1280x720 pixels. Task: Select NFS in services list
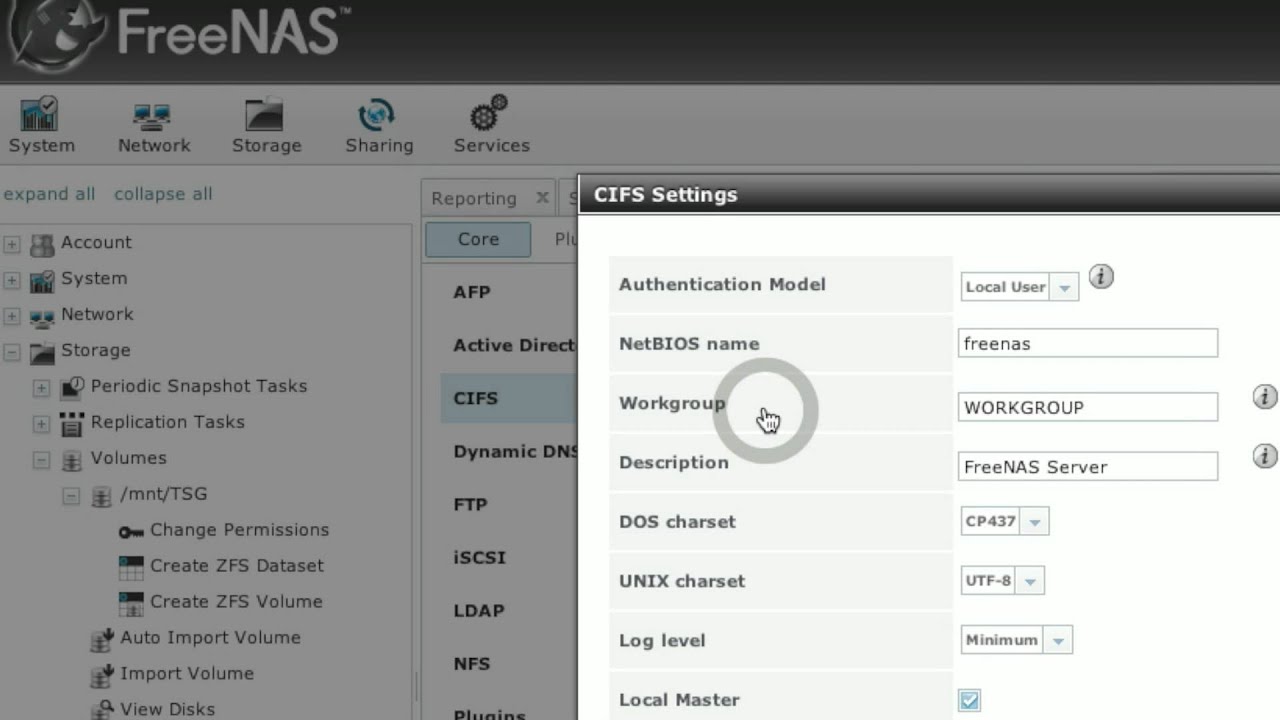471,663
